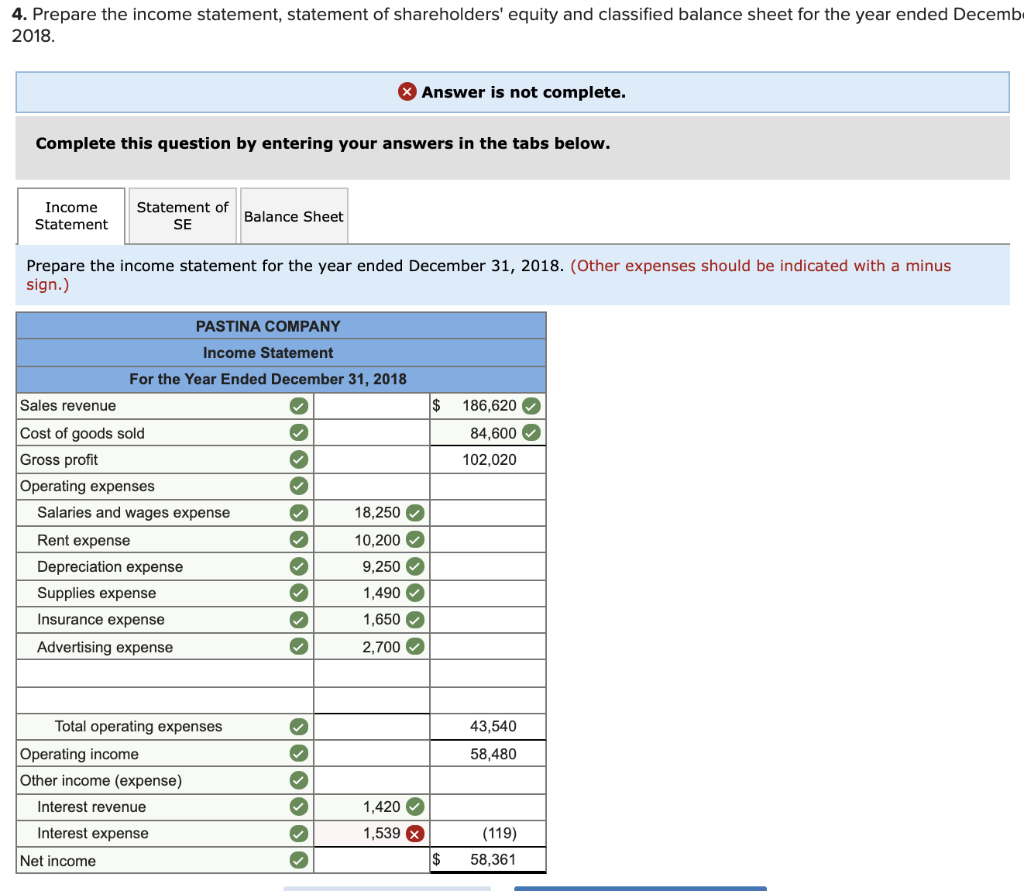Switch to the Statement of SE tab
Image resolution: width=1024 pixels, height=891 pixels.
pos(182,216)
